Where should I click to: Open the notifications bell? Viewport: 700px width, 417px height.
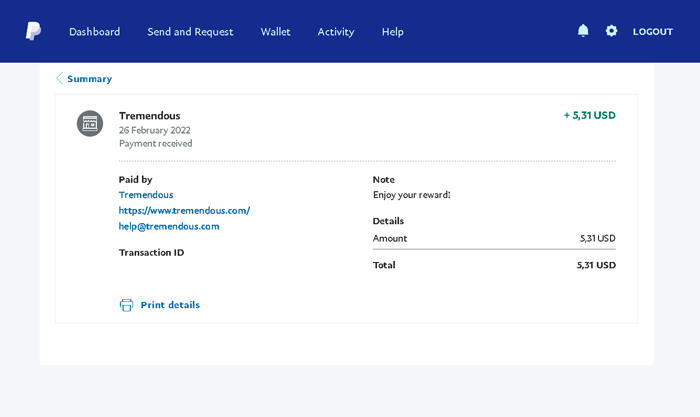pos(583,31)
